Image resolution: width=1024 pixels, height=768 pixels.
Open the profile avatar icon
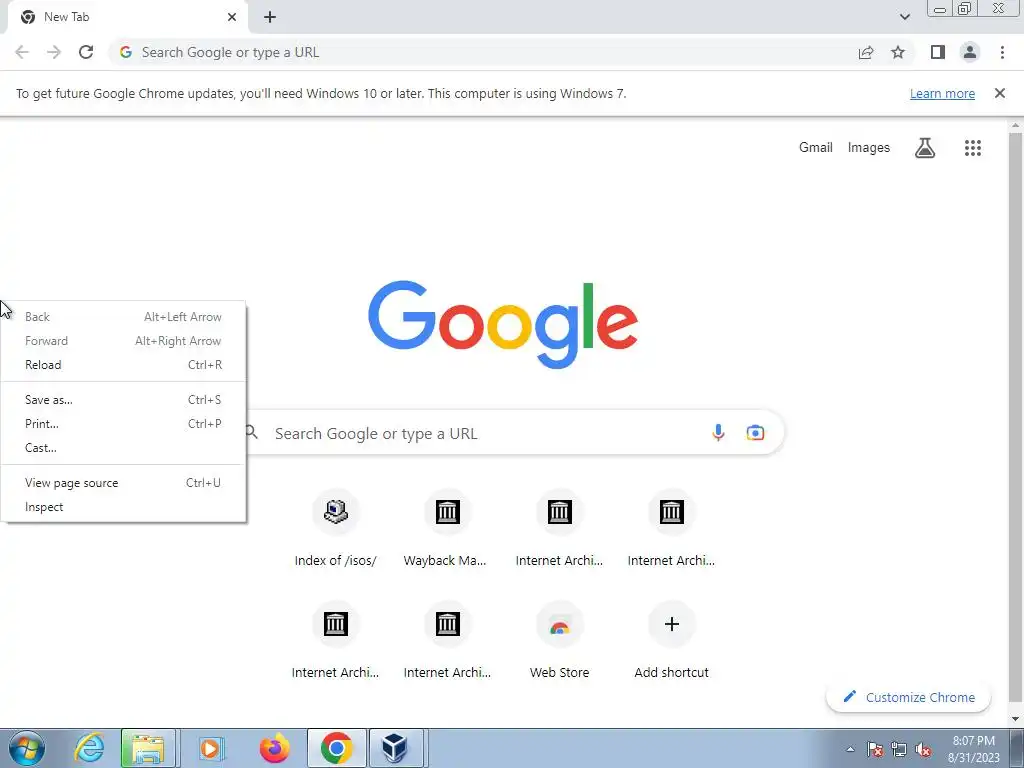point(970,52)
